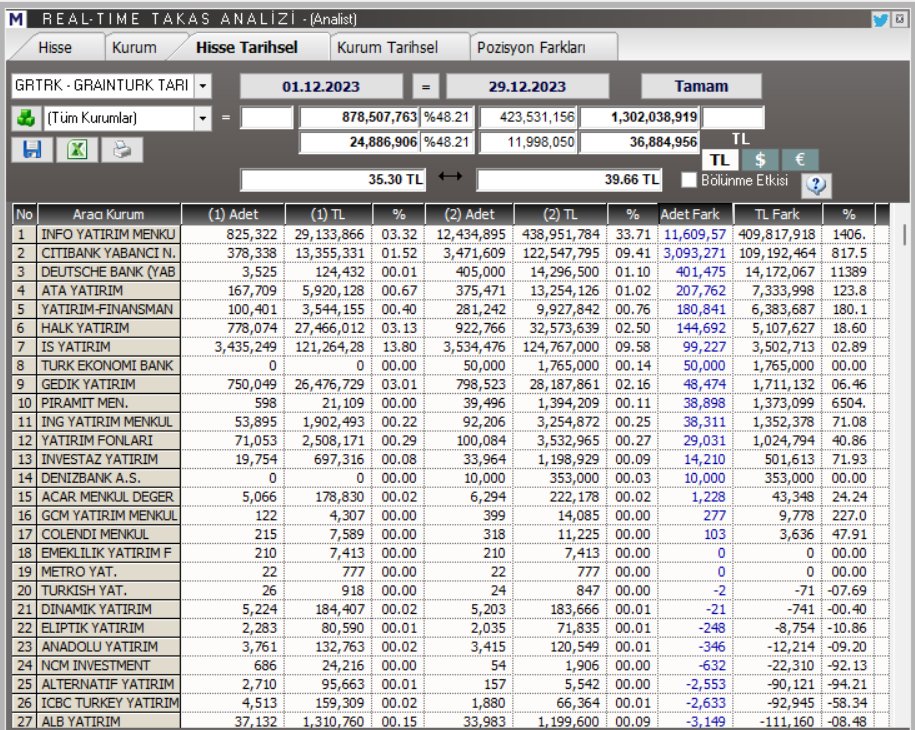The image size is (915, 730).
Task: Click the No column header
Action: [25, 214]
